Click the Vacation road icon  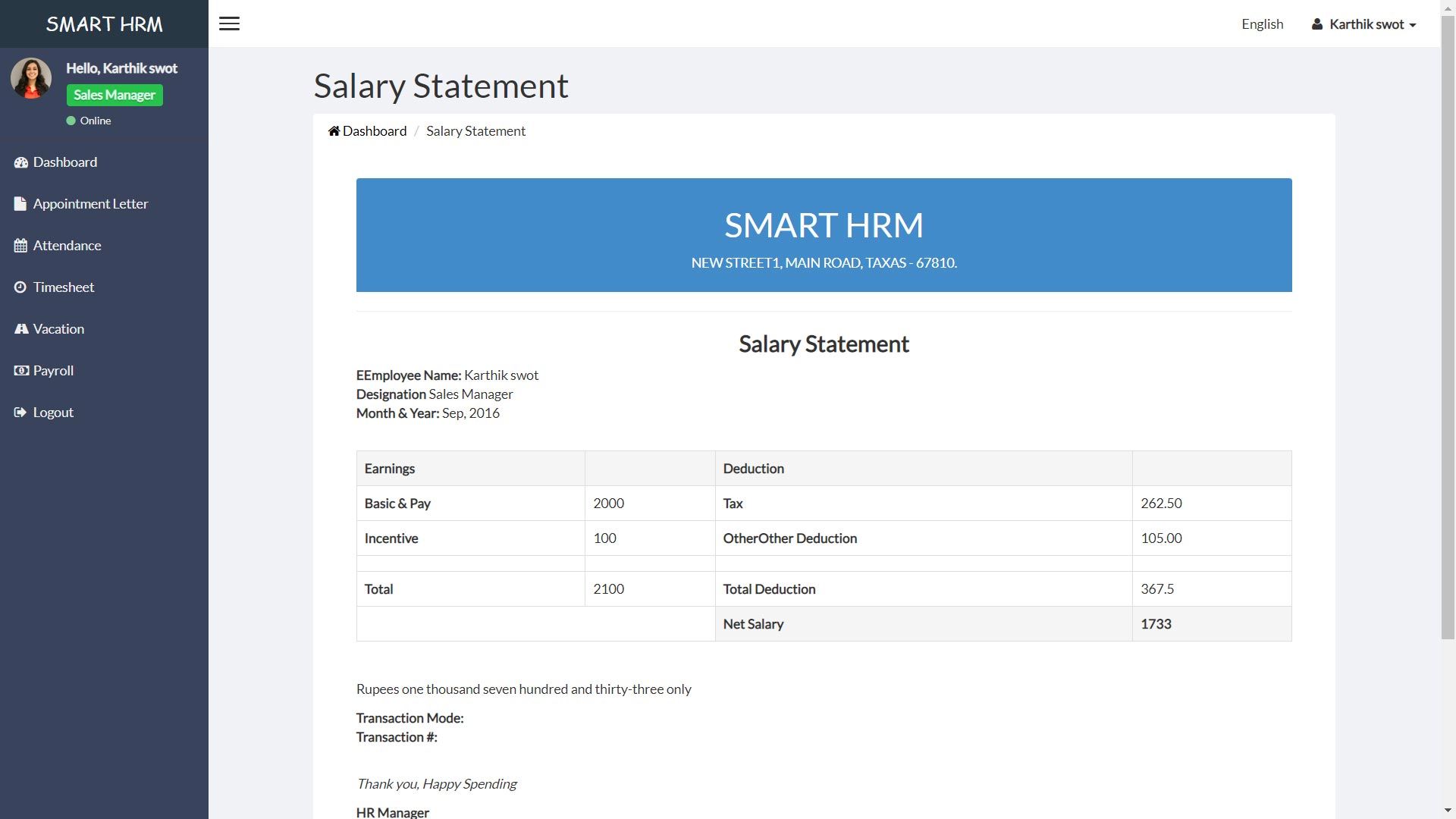coord(20,329)
